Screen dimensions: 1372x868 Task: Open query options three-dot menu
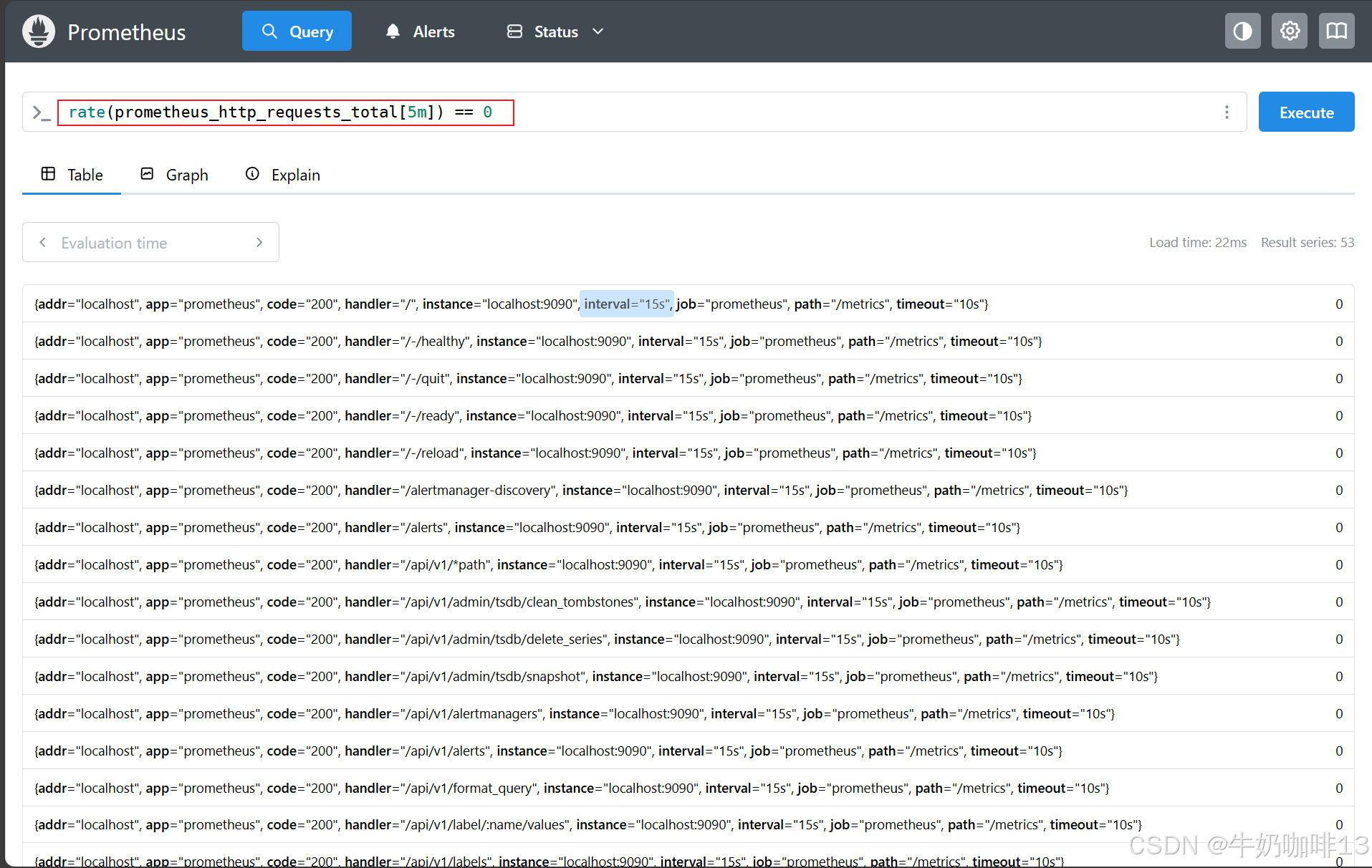click(1227, 112)
